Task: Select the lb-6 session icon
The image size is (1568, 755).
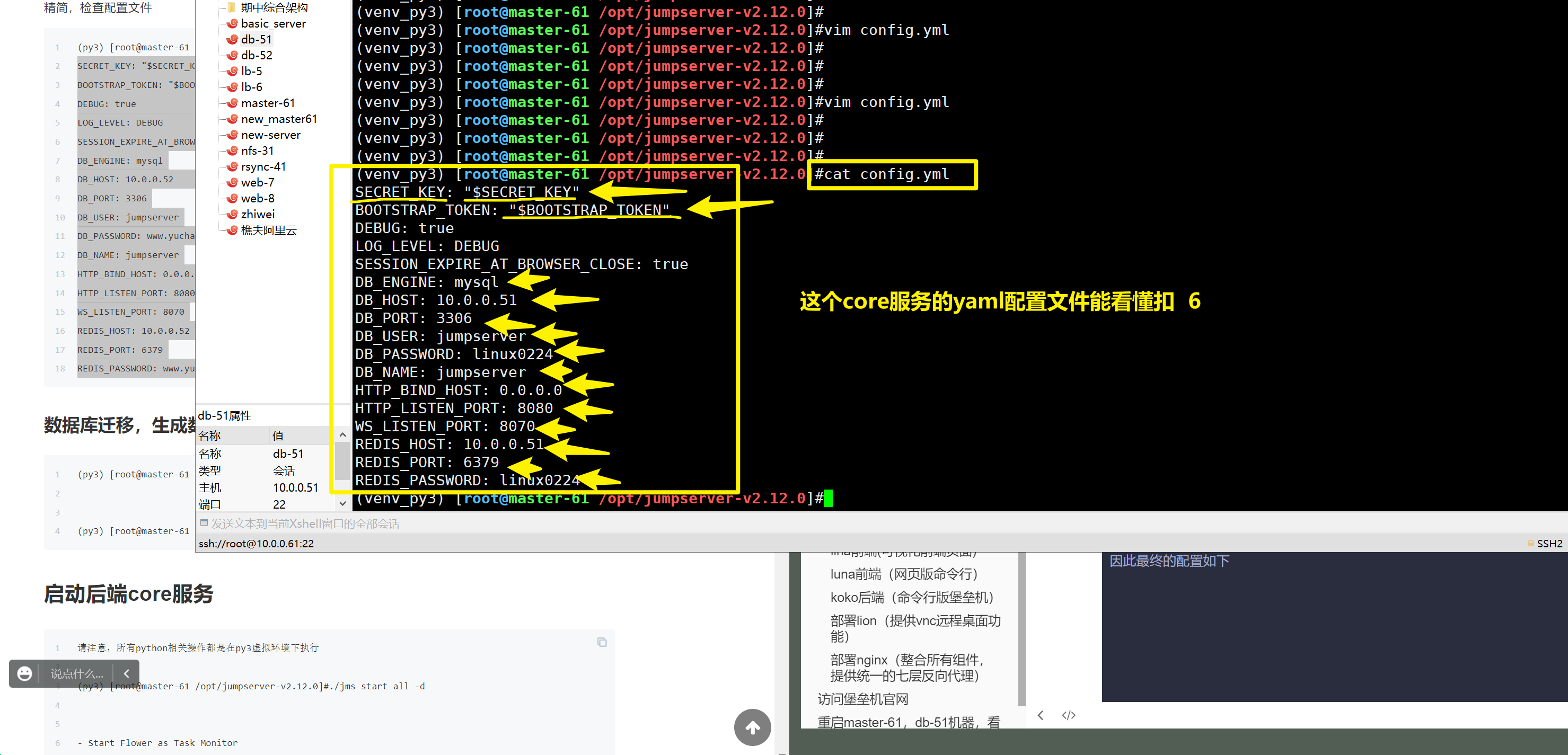Action: point(232,87)
